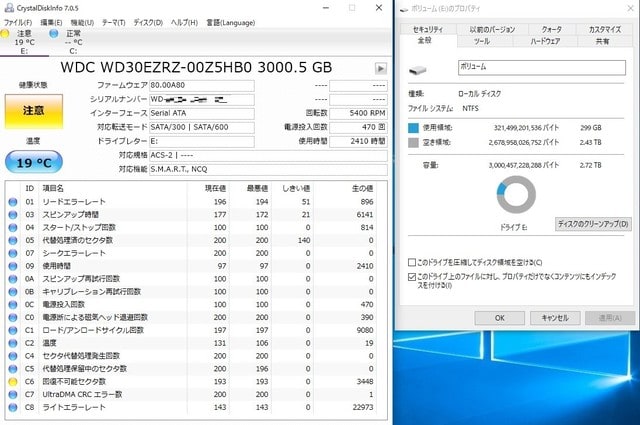Click the volume label input field
This screenshot has height=425, width=640.
pos(542,67)
